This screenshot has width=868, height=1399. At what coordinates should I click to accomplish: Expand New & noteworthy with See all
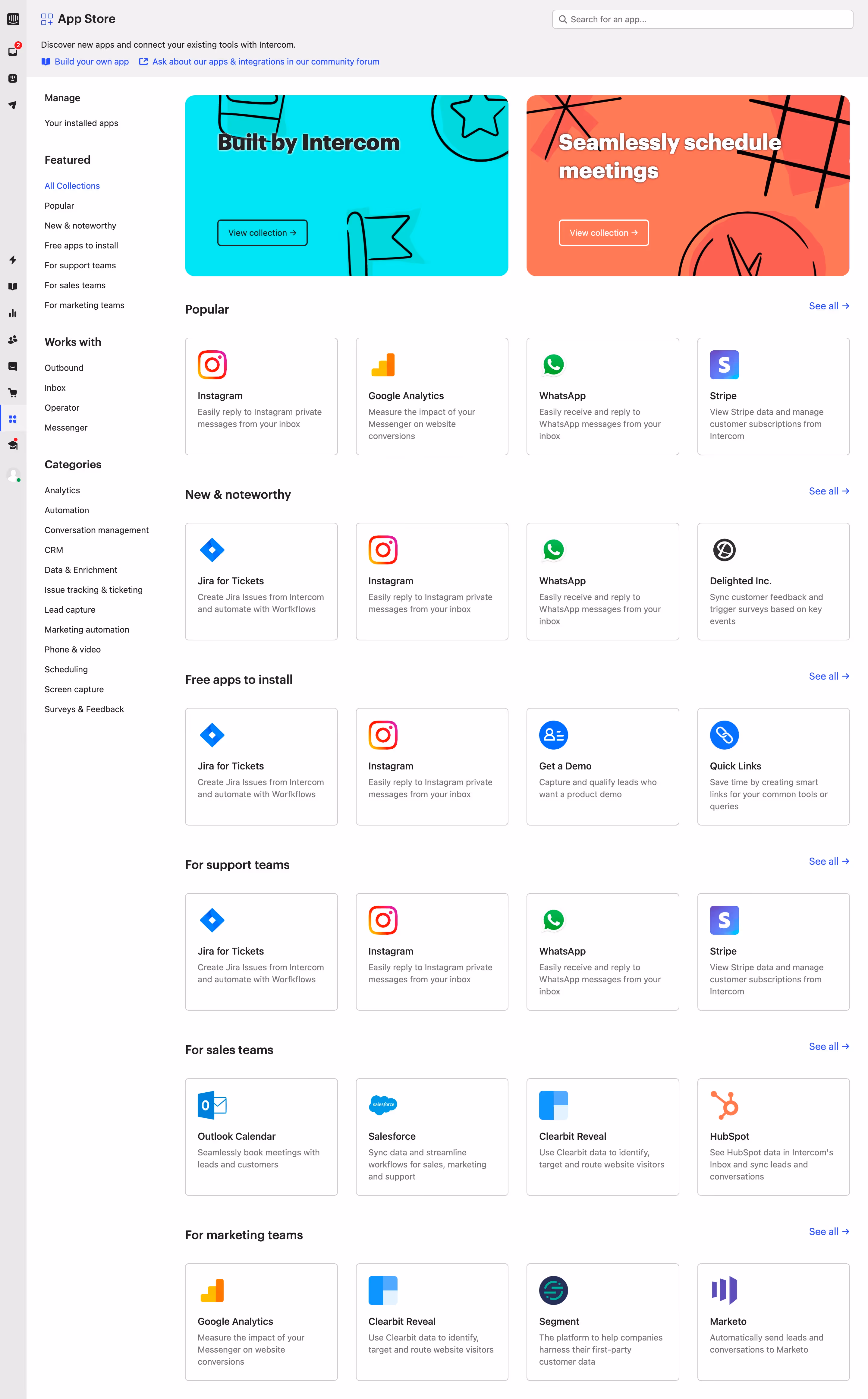(x=829, y=491)
